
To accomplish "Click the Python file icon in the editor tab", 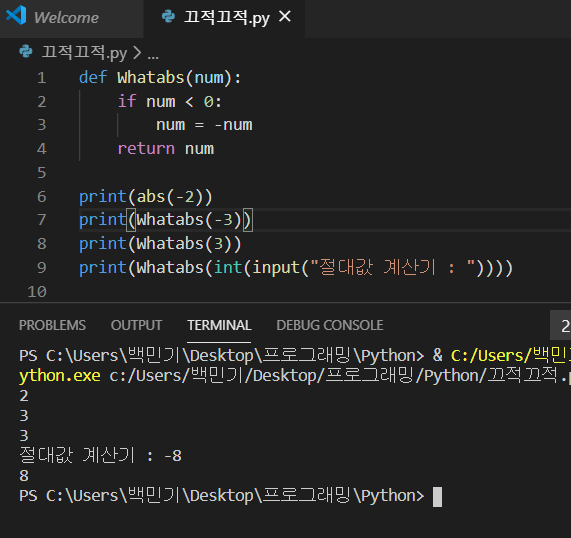I will pos(168,16).
